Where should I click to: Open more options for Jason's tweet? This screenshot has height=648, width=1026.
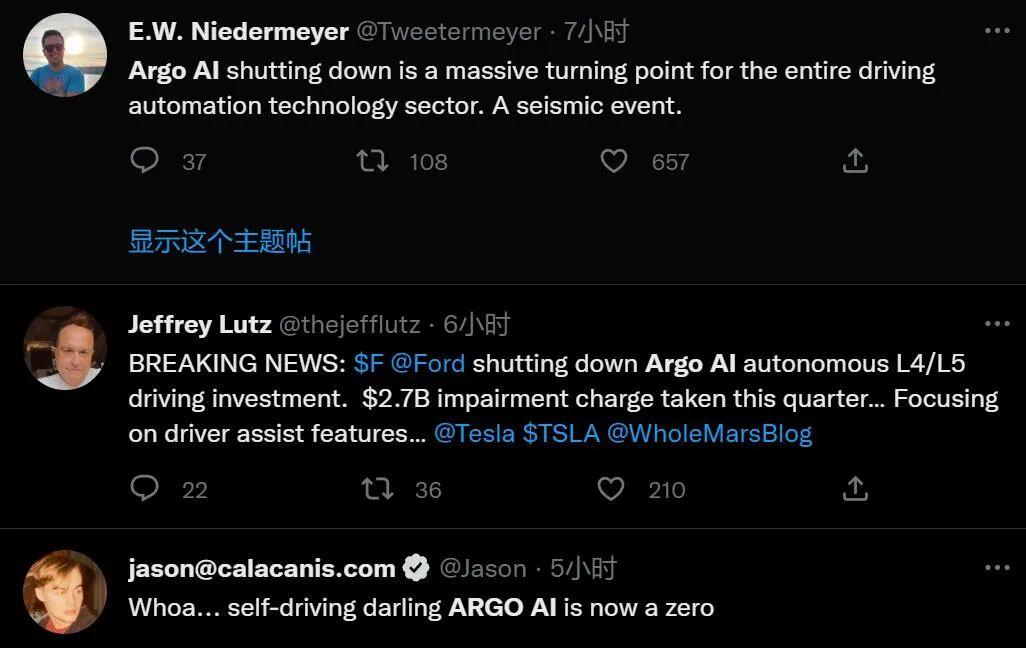click(997, 567)
